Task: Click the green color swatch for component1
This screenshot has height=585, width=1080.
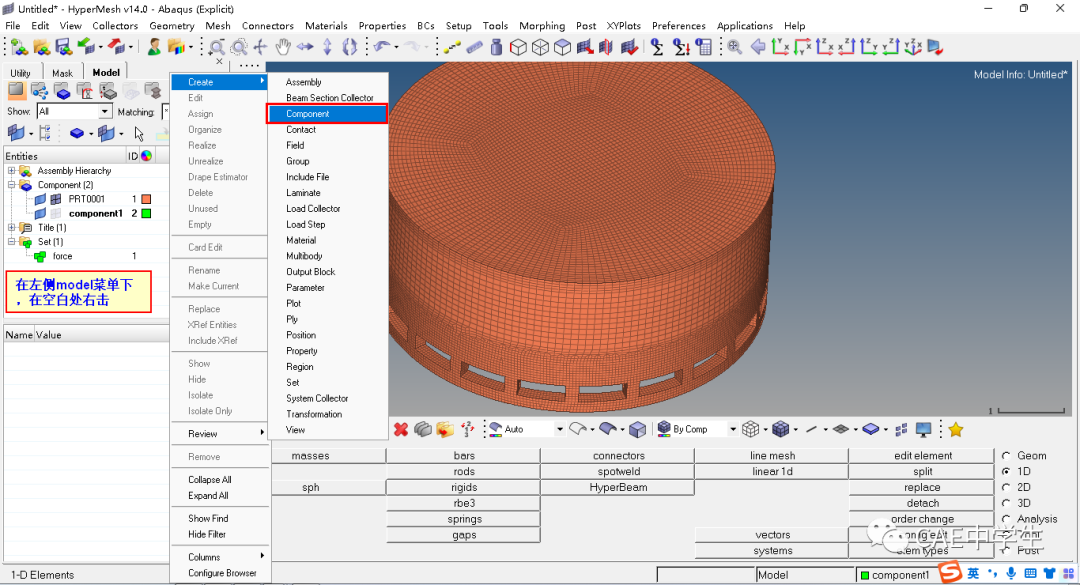Action: point(146,214)
